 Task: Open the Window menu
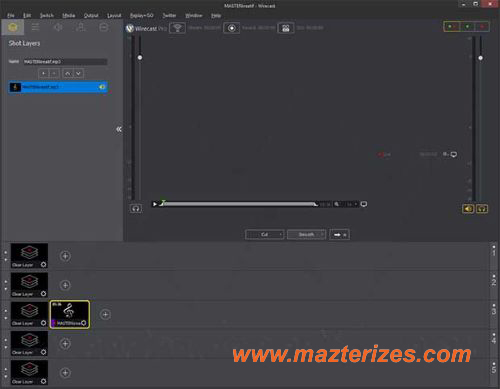pos(194,15)
